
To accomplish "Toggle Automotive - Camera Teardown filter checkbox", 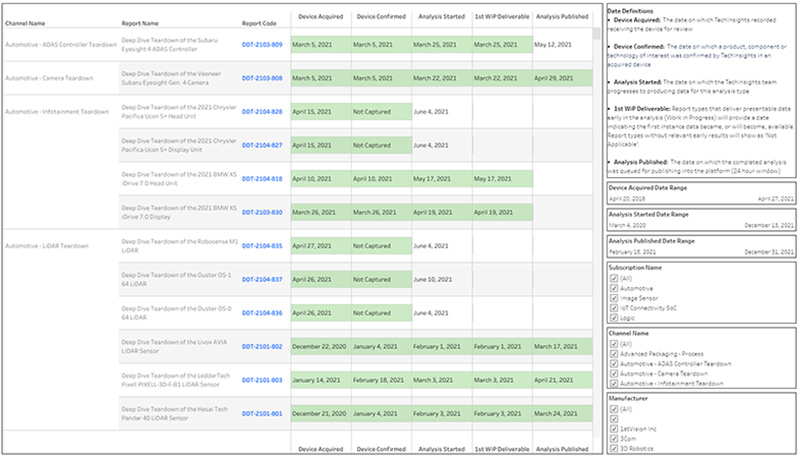I will (614, 374).
